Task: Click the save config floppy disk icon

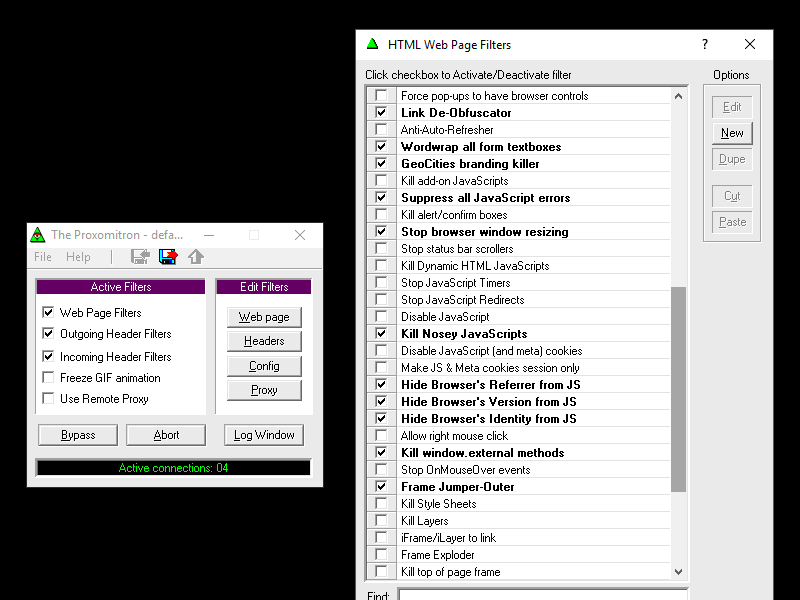Action: (x=168, y=257)
